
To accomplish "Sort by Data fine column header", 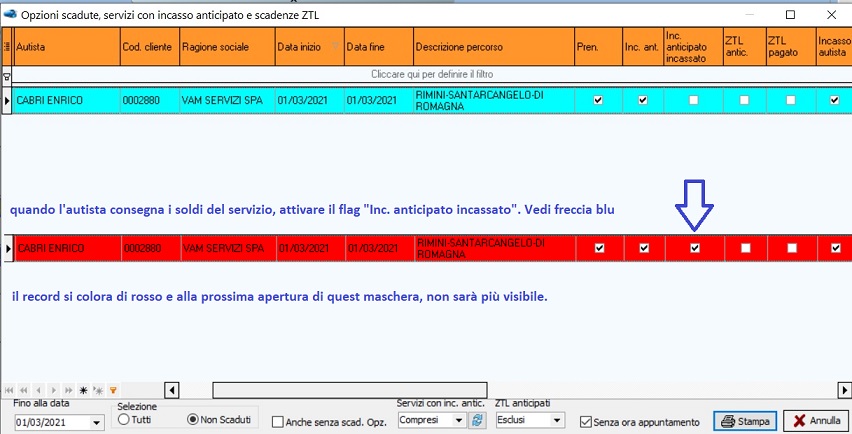I will point(379,47).
